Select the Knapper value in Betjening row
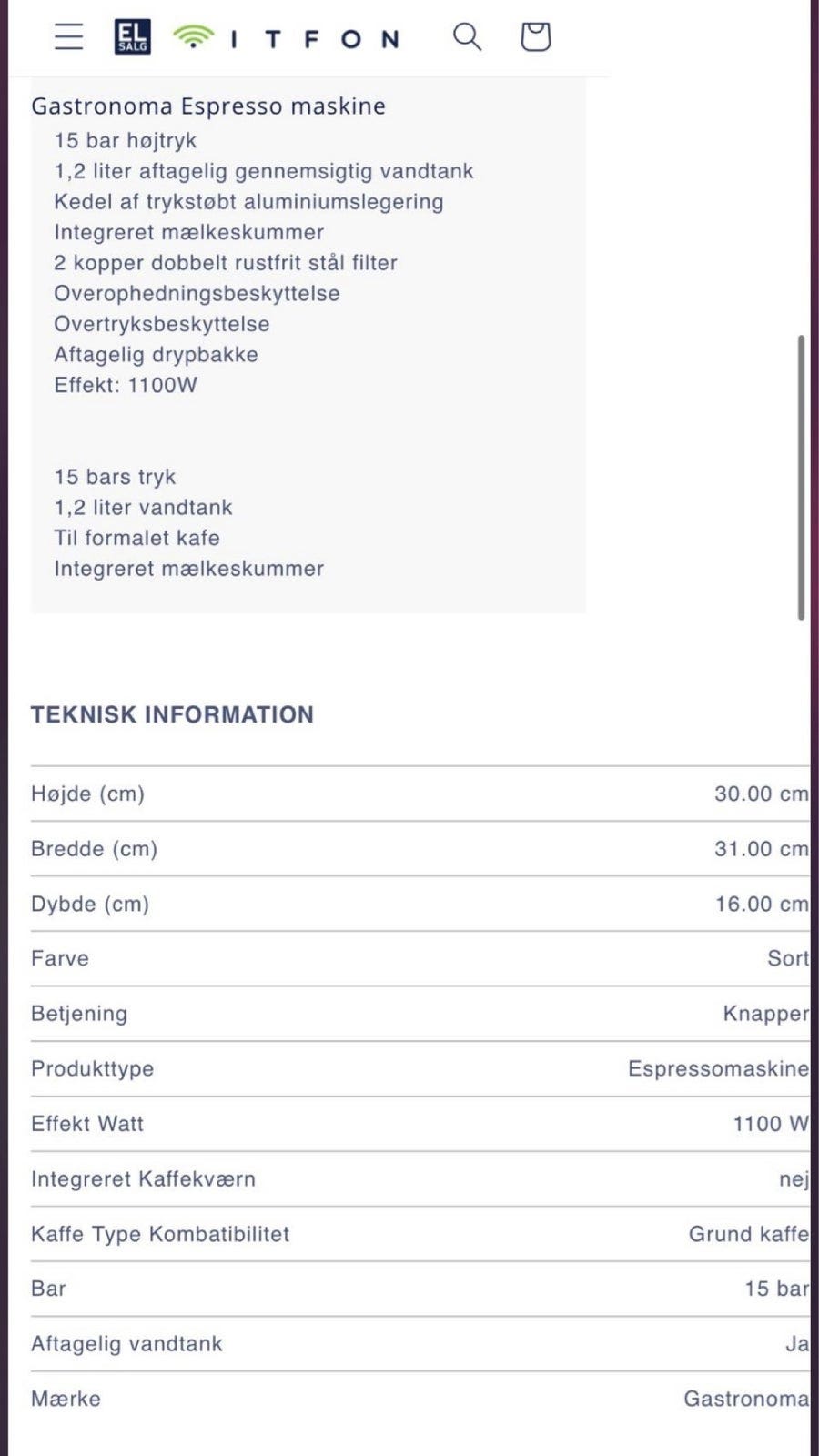This screenshot has width=819, height=1456. click(x=765, y=1014)
